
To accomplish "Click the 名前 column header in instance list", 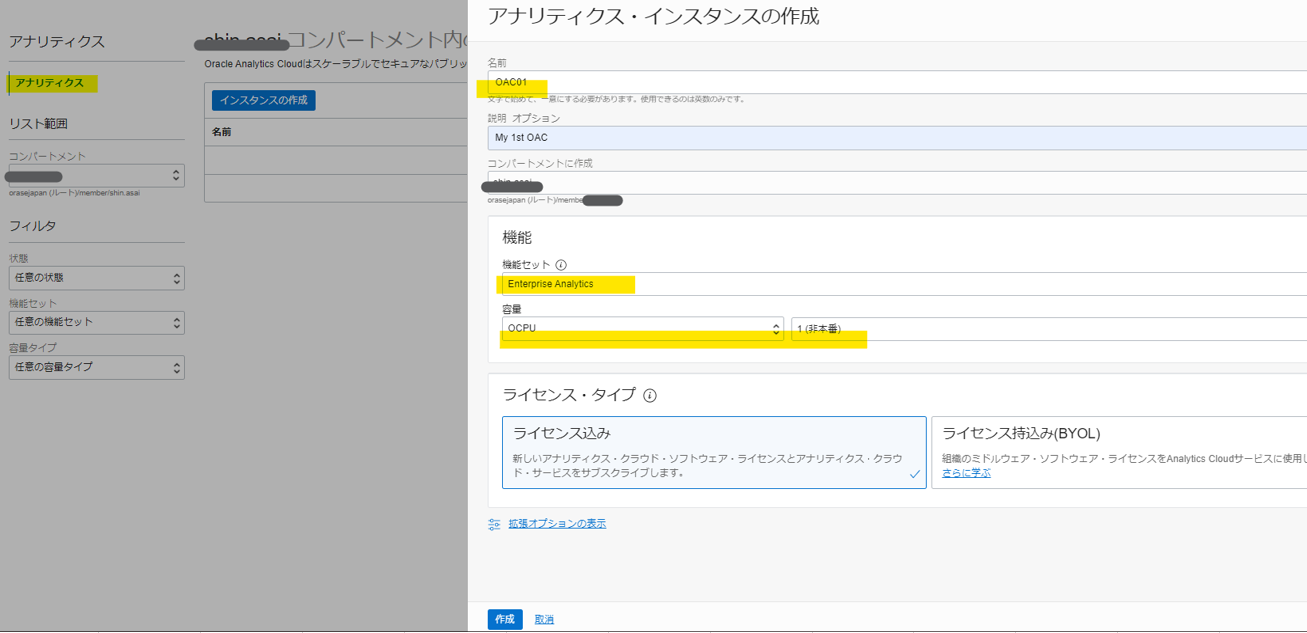I will coord(225,132).
